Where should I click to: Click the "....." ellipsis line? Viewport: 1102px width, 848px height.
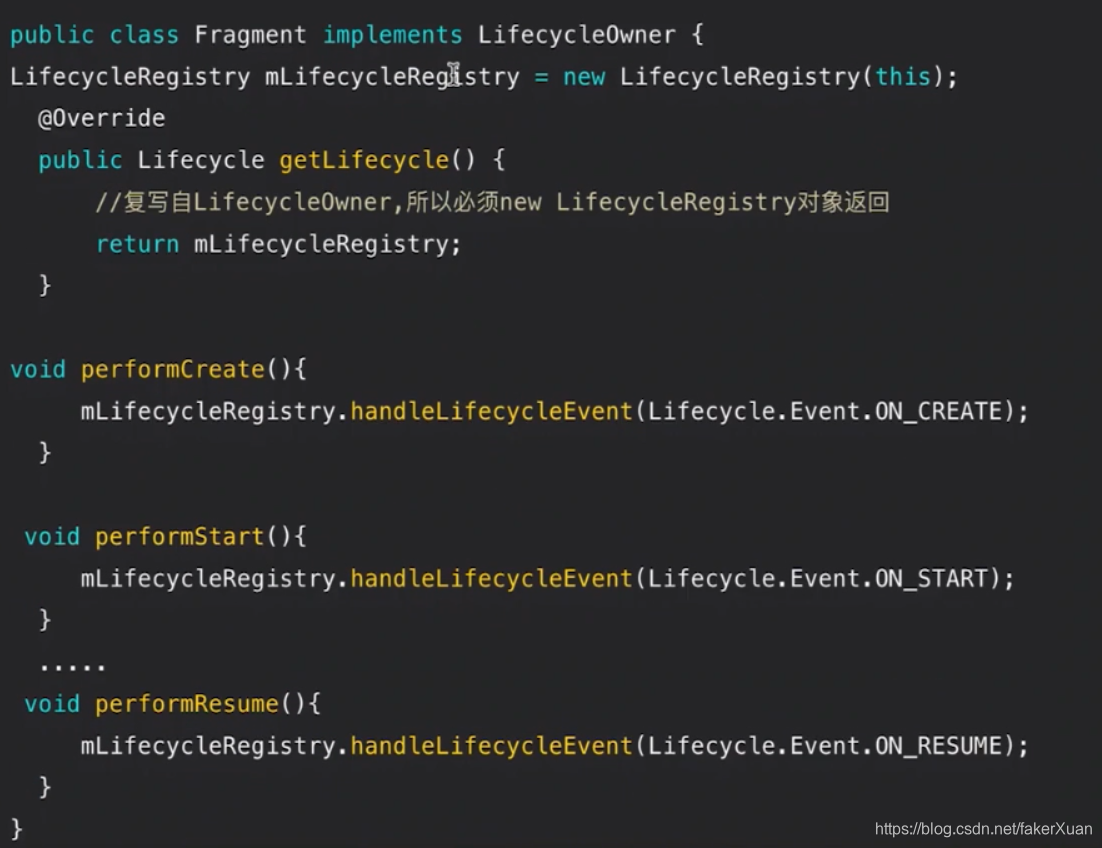click(73, 665)
